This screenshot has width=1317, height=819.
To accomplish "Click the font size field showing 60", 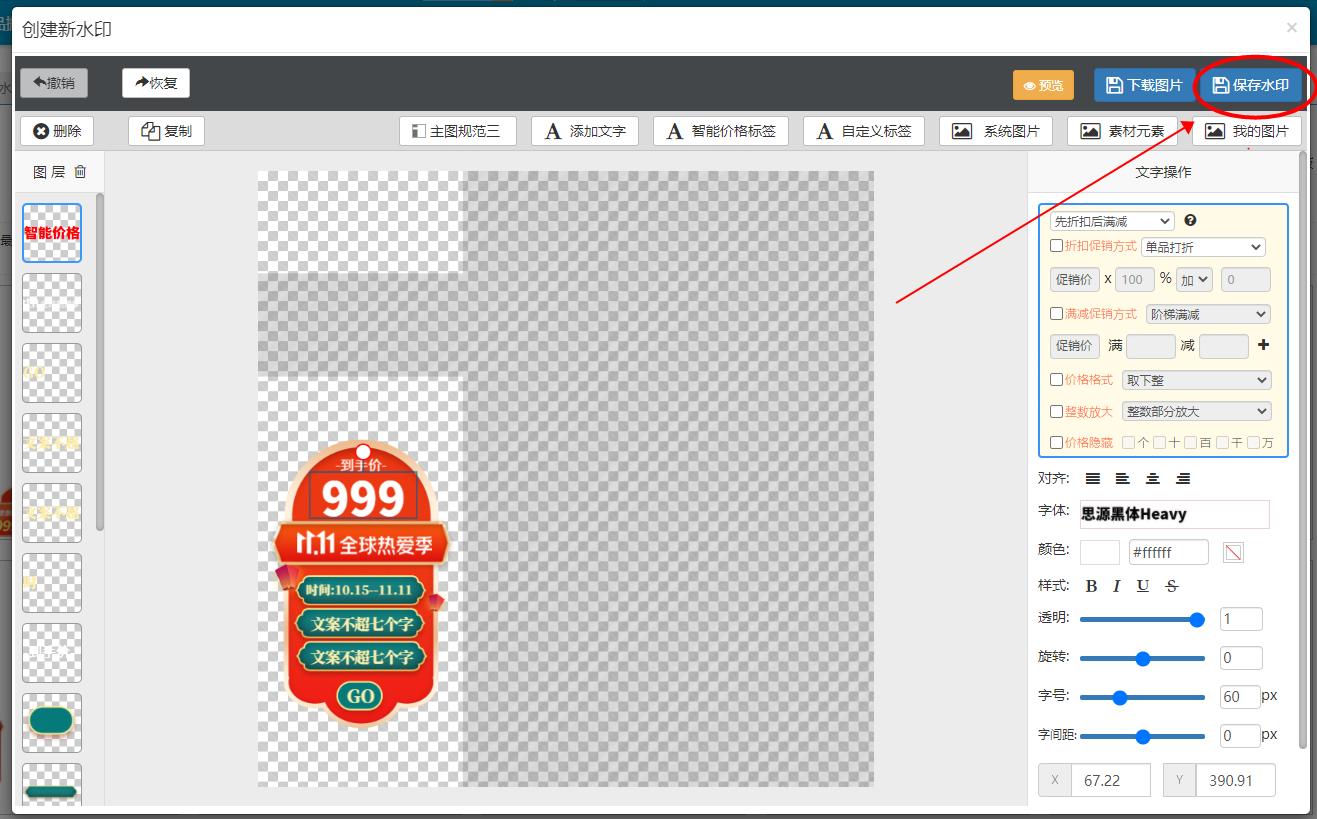I will point(1240,697).
